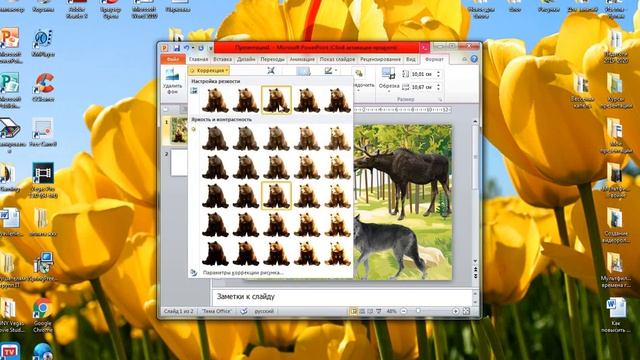Viewport: 640px width, 360px height.
Task: Click the zoom in plus button
Action: click(456, 311)
